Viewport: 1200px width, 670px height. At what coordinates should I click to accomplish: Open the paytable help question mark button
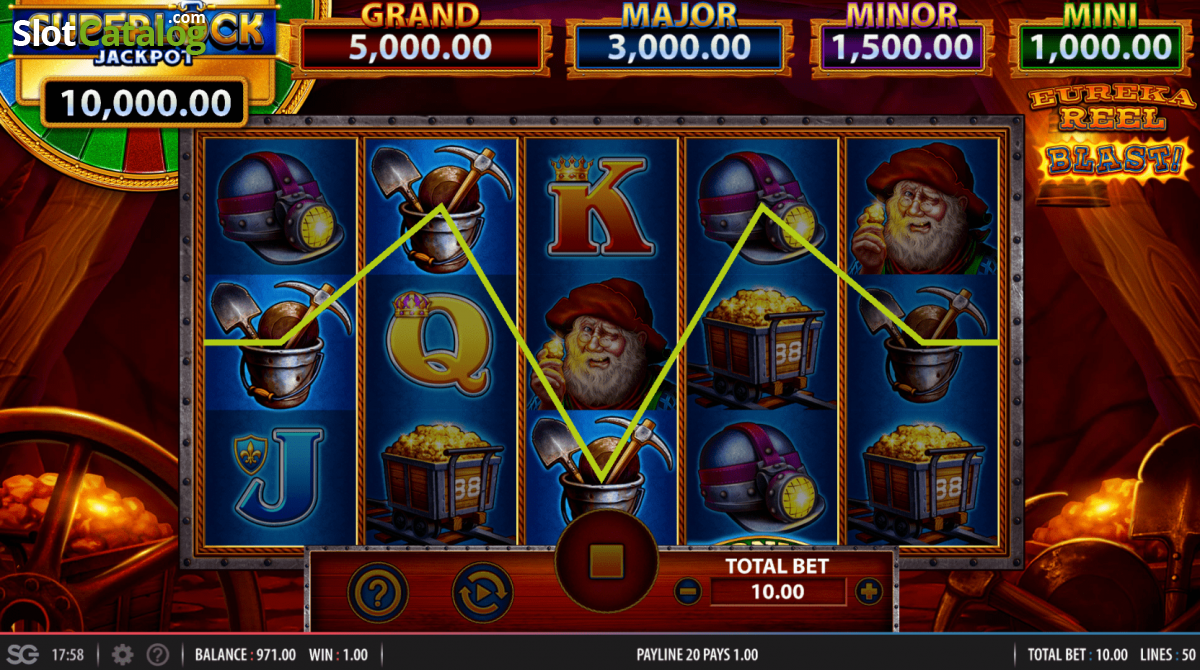click(x=378, y=593)
